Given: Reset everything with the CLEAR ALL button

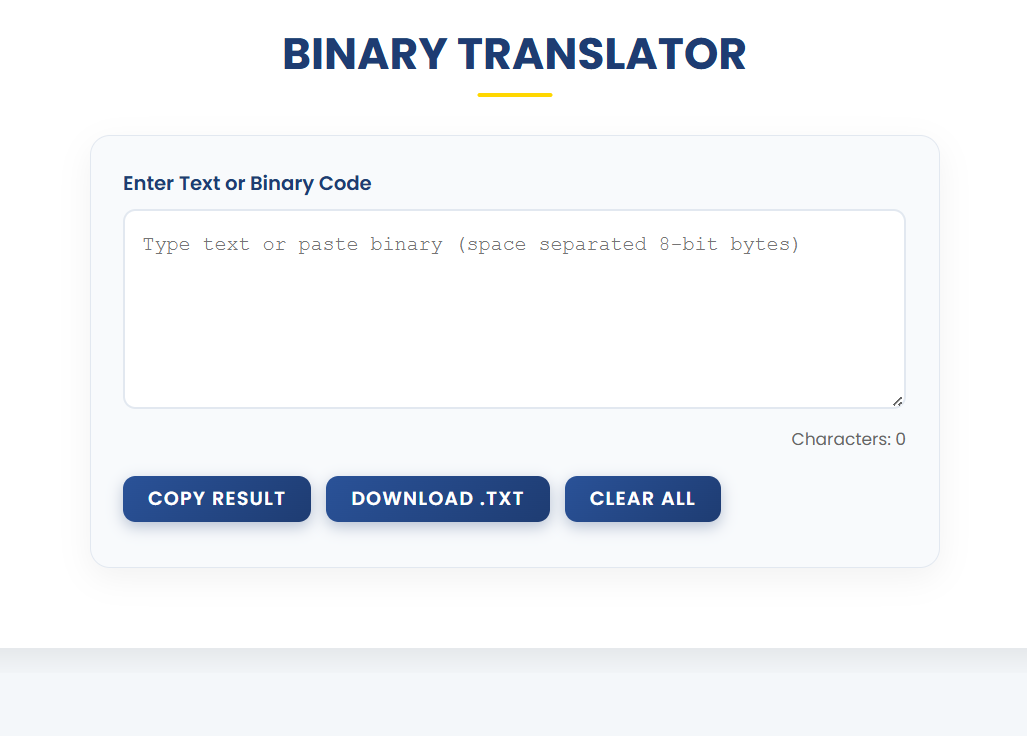Looking at the screenshot, I should pyautogui.click(x=642, y=498).
